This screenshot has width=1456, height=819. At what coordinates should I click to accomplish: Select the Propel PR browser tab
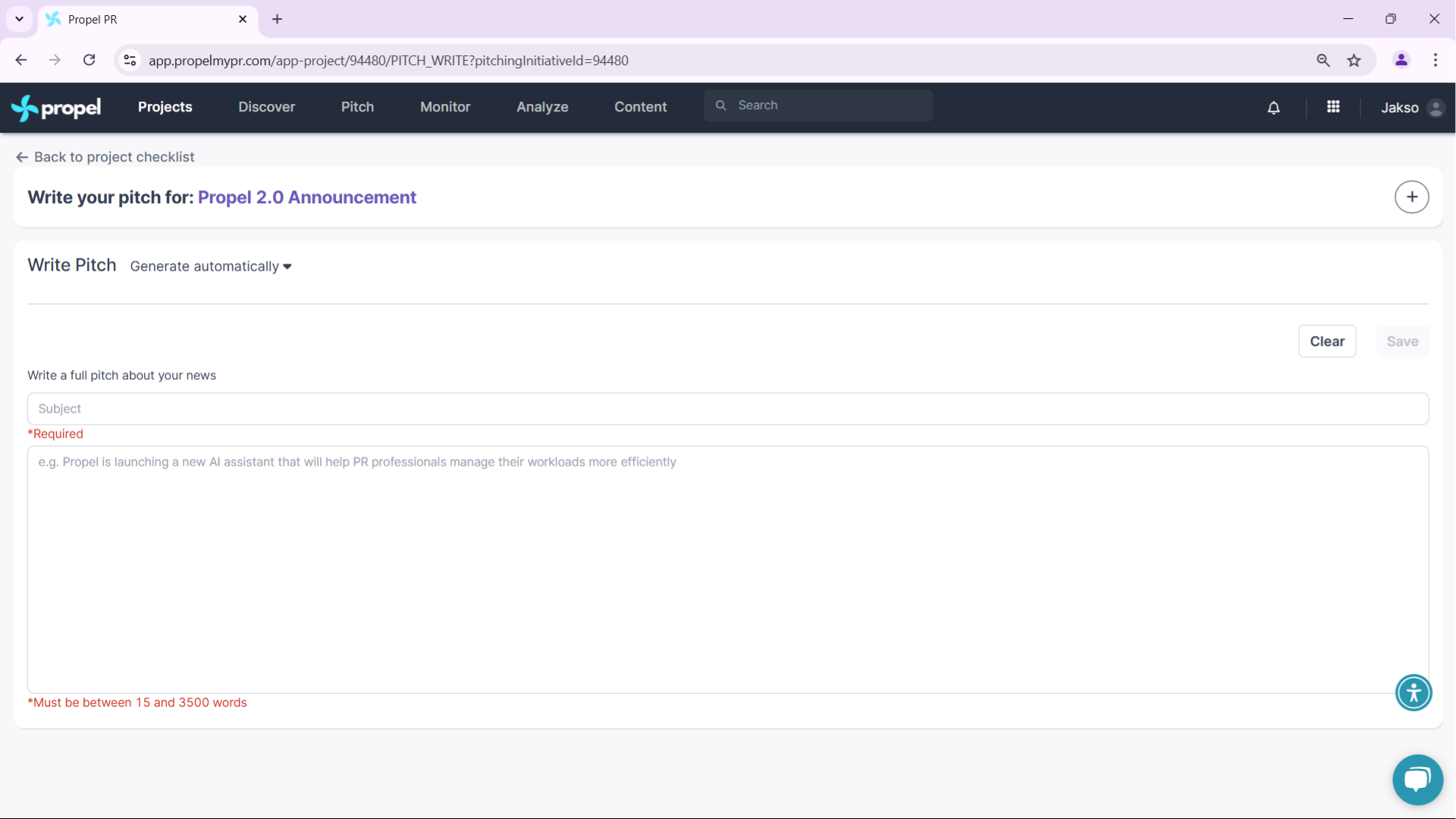pyautogui.click(x=148, y=19)
